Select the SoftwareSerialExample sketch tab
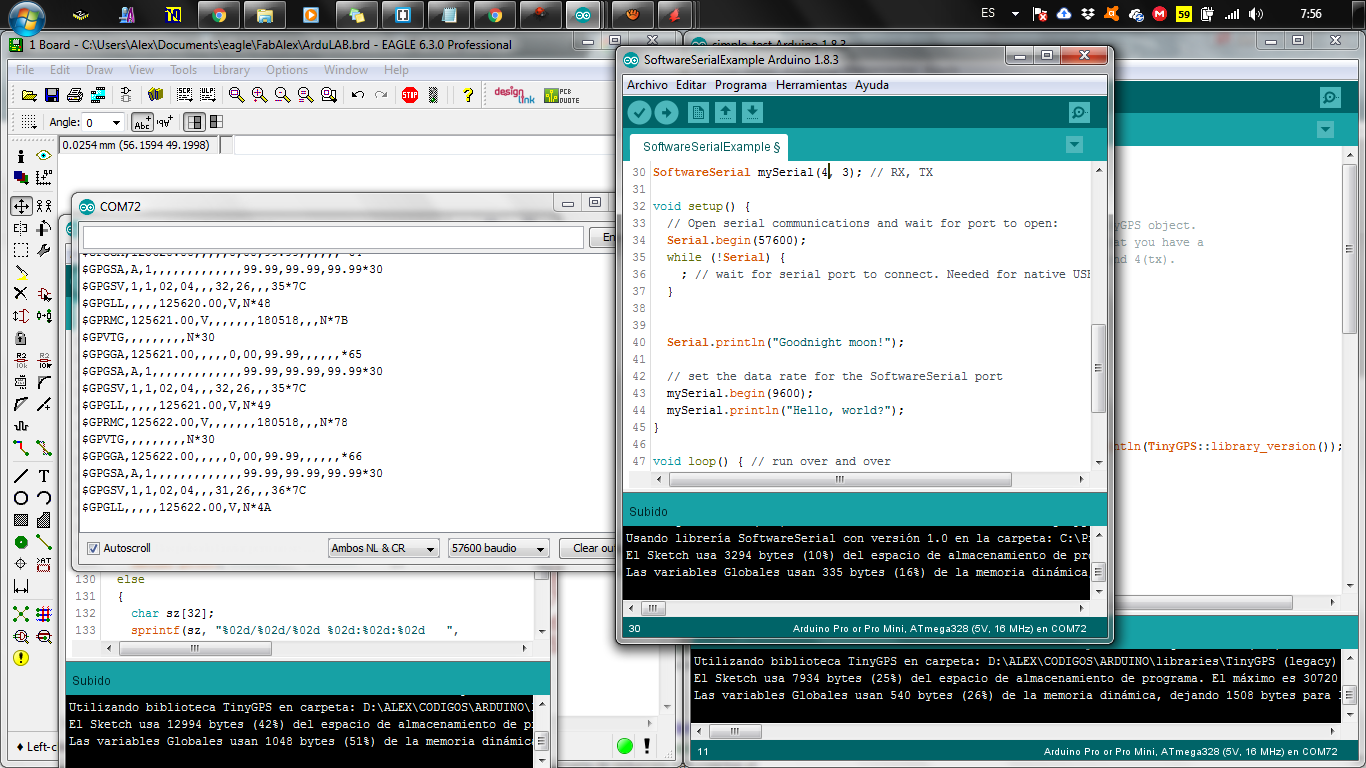Viewport: 1366px width, 768px height. (x=708, y=147)
